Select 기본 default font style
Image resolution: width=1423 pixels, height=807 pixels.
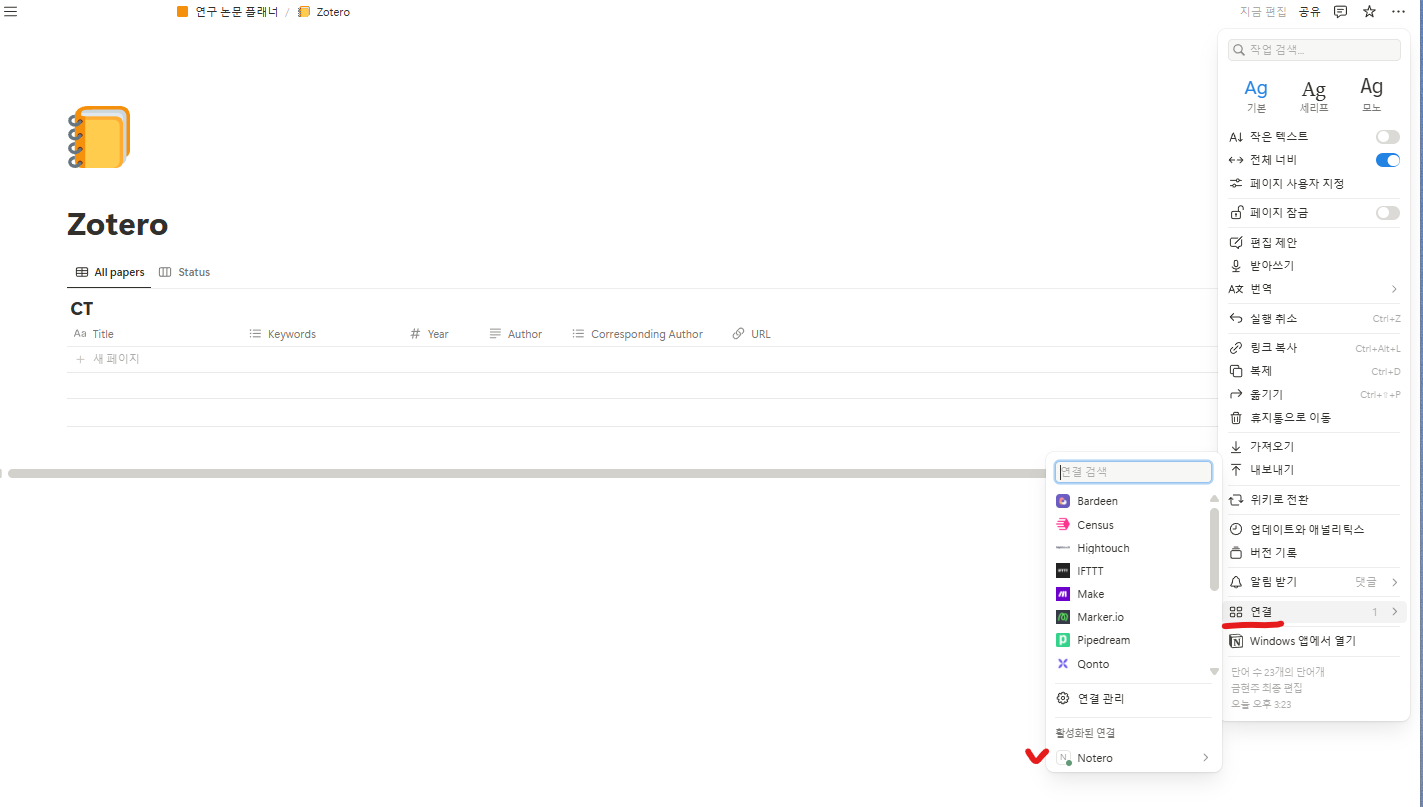(x=1256, y=96)
